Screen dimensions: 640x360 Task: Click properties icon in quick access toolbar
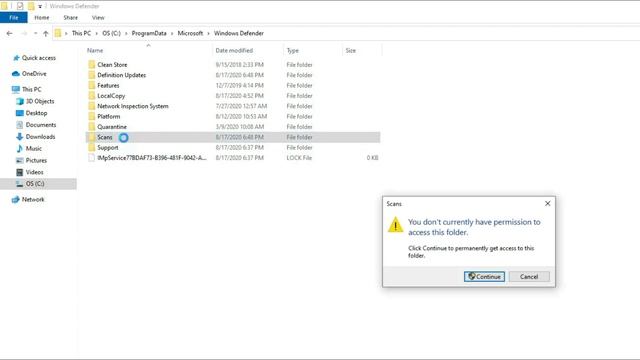[20, 6]
